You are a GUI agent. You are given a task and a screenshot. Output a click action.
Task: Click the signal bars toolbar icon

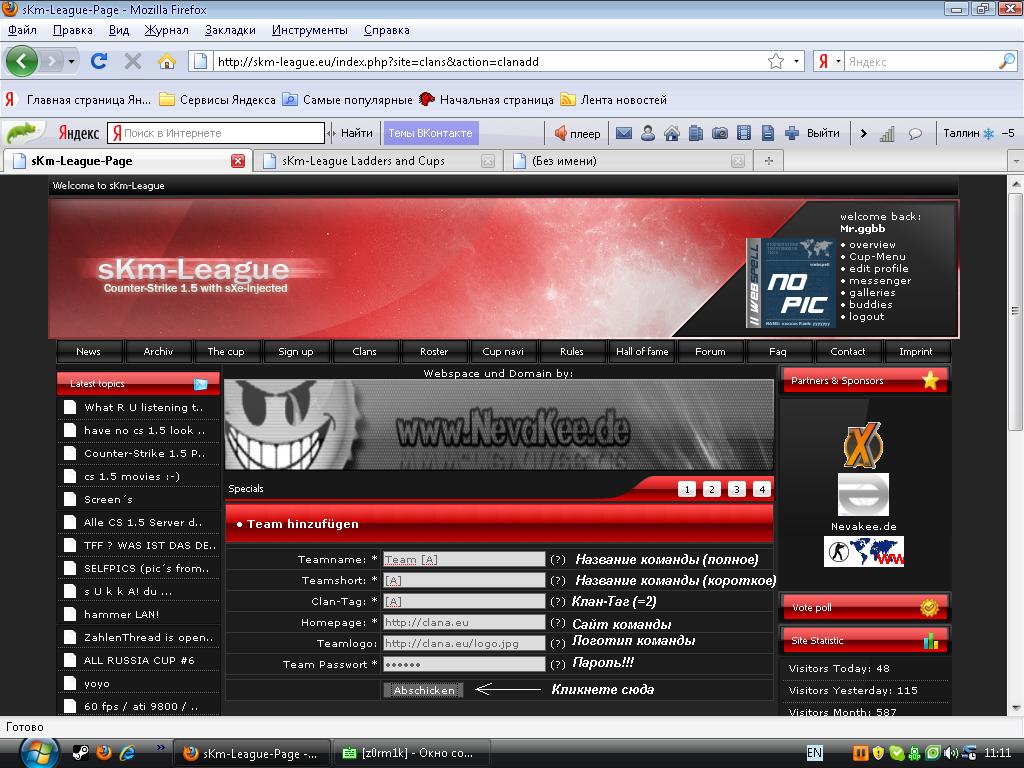887,134
